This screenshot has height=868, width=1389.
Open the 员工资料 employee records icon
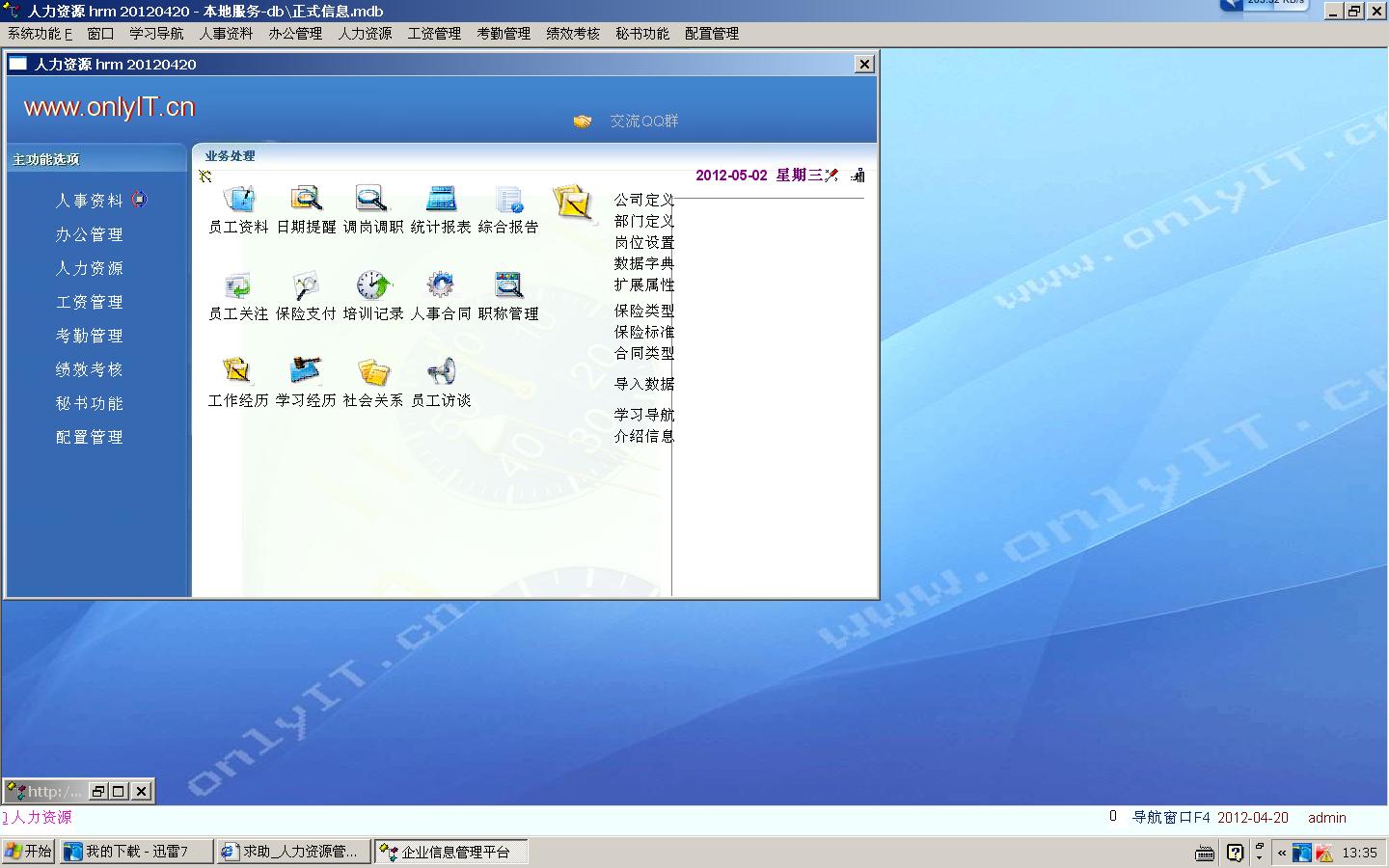pos(238,201)
